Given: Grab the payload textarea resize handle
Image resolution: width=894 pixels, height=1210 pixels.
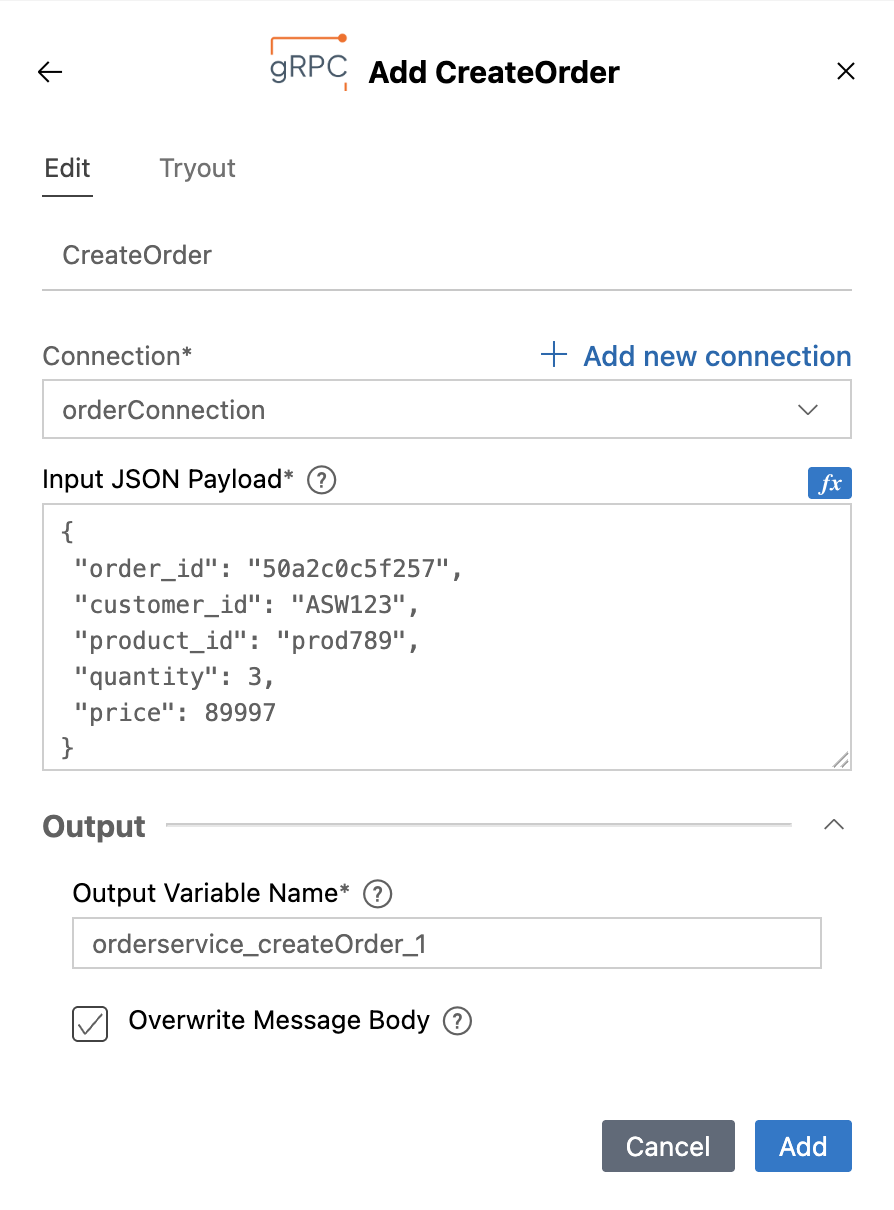Looking at the screenshot, I should click(x=841, y=760).
